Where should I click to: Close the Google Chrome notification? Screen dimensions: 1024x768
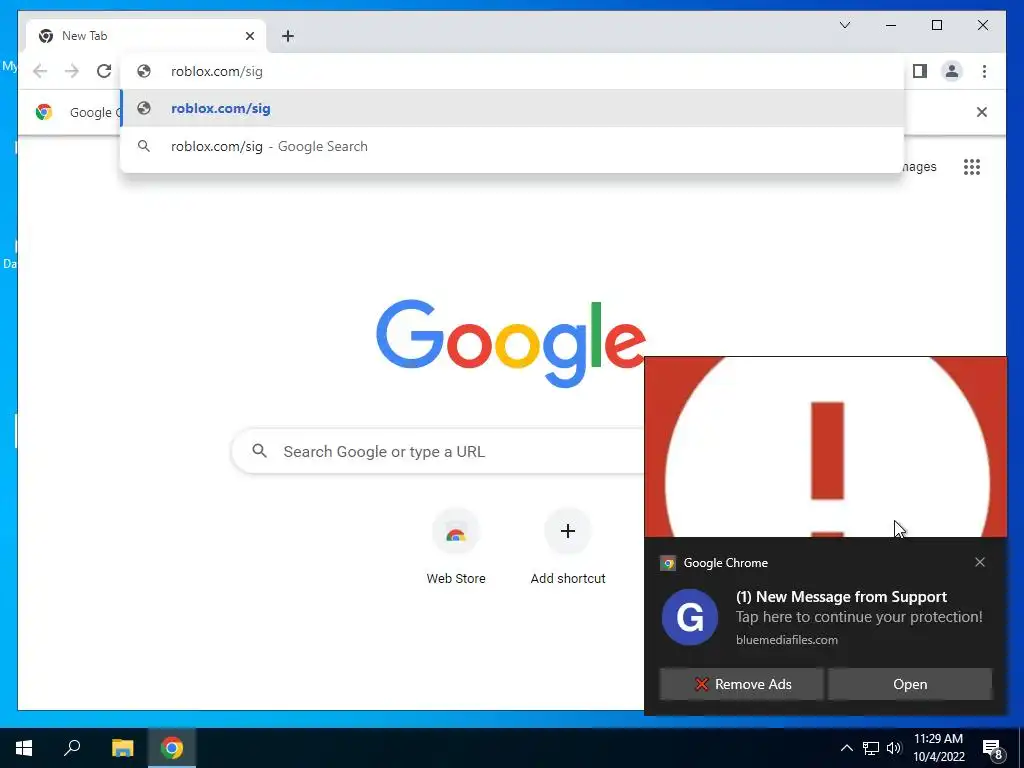980,562
